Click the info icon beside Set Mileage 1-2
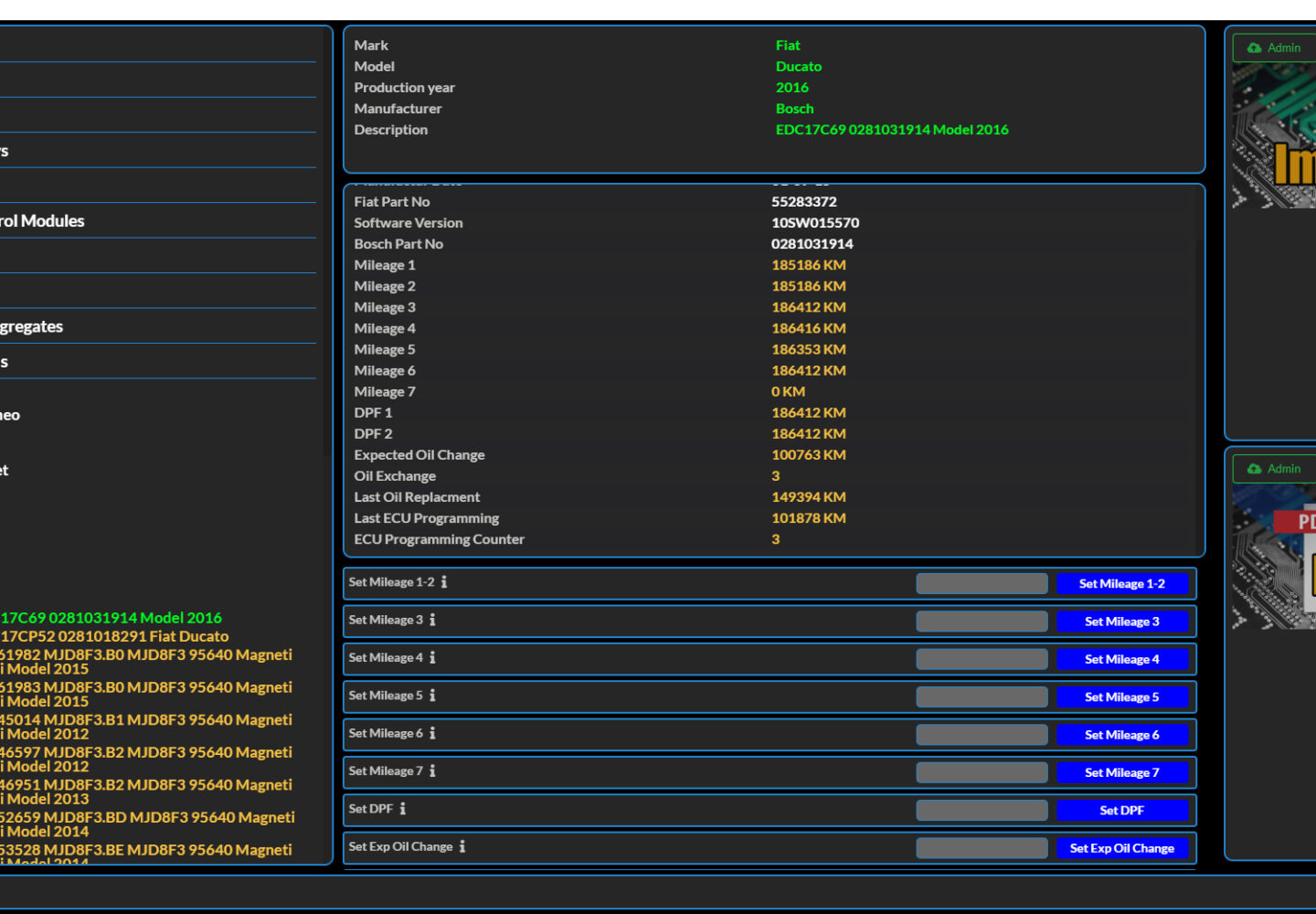The height and width of the screenshot is (914, 1316). 444,582
